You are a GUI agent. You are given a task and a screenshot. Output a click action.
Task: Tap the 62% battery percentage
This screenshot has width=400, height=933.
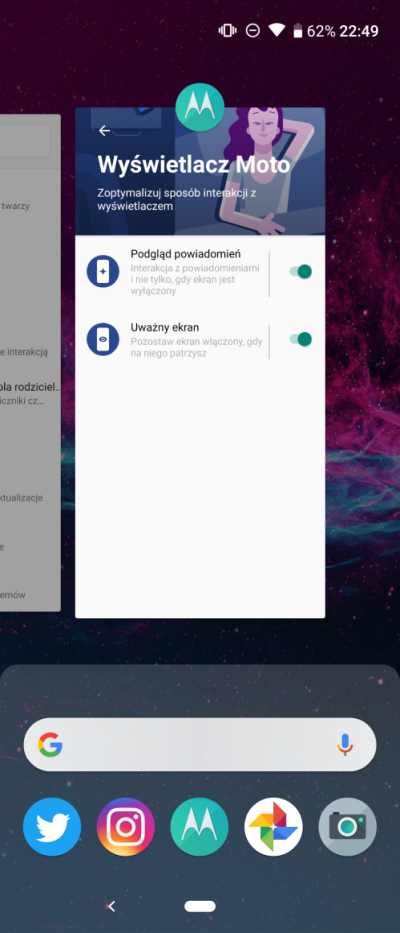321,31
